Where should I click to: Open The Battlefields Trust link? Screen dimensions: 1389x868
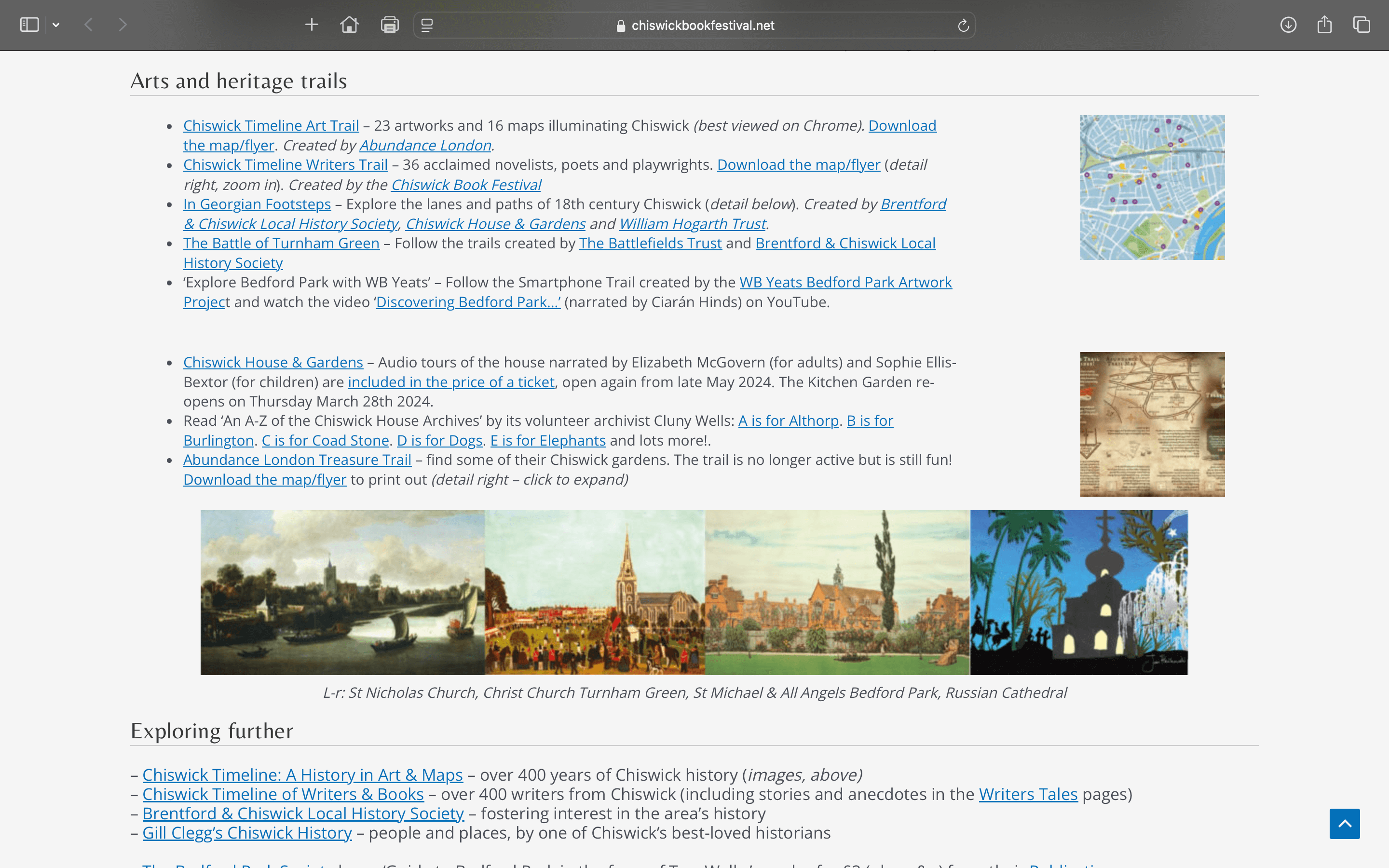click(x=650, y=244)
